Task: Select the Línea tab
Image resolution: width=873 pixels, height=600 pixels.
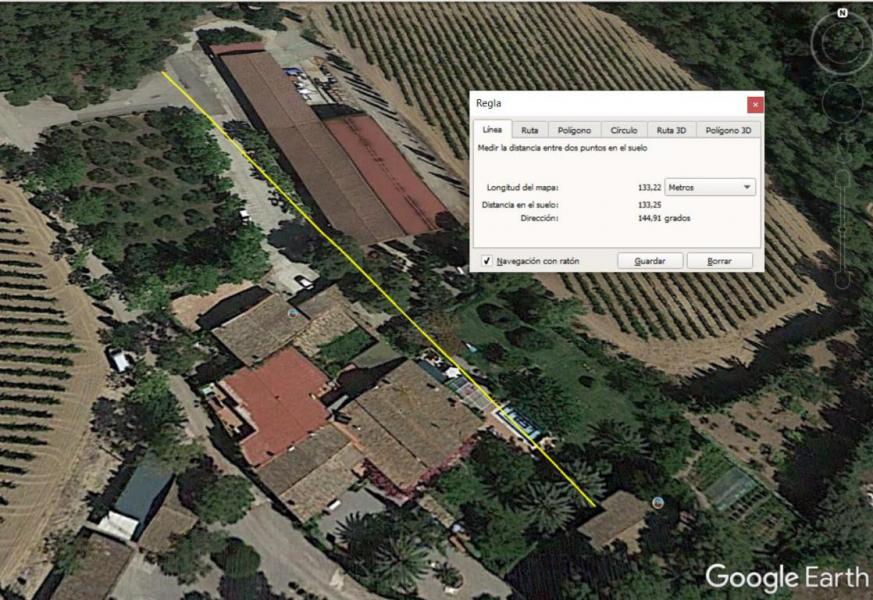Action: [x=492, y=129]
